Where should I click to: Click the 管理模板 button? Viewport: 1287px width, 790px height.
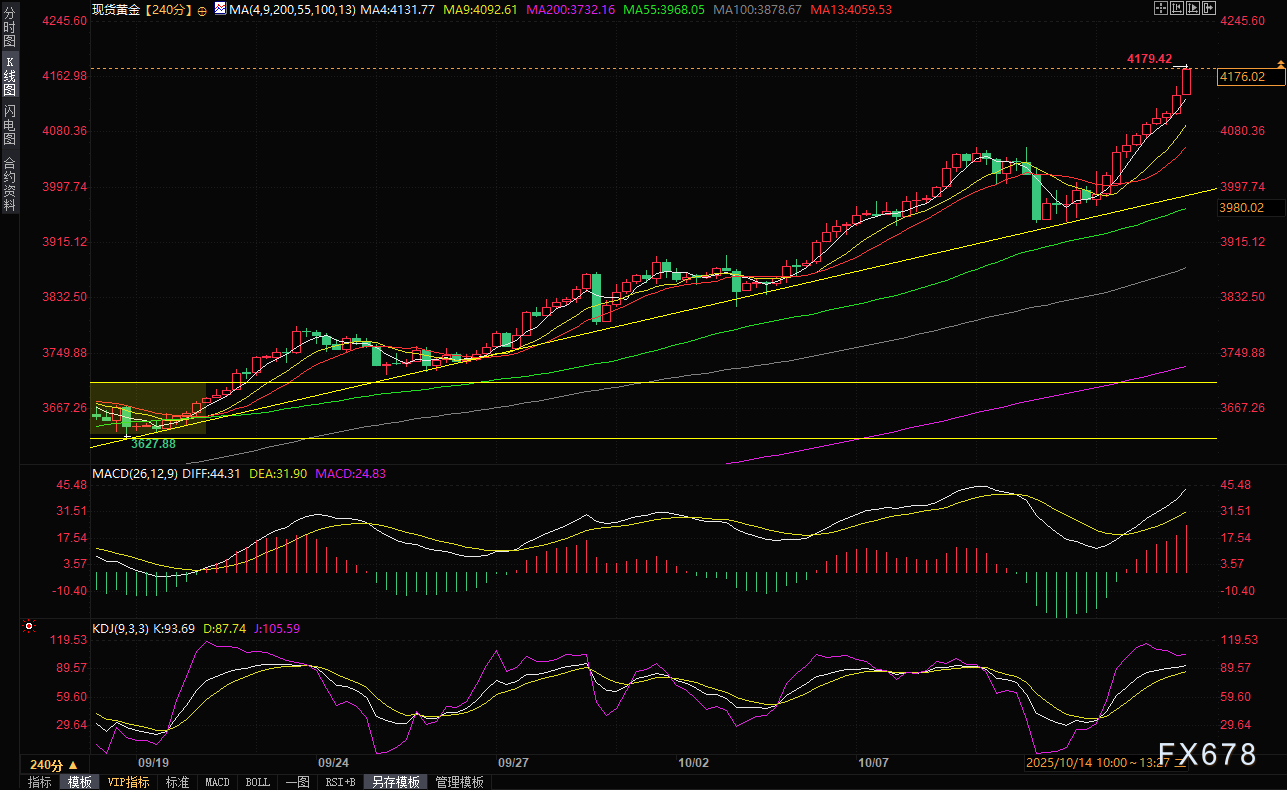pyautogui.click(x=459, y=782)
